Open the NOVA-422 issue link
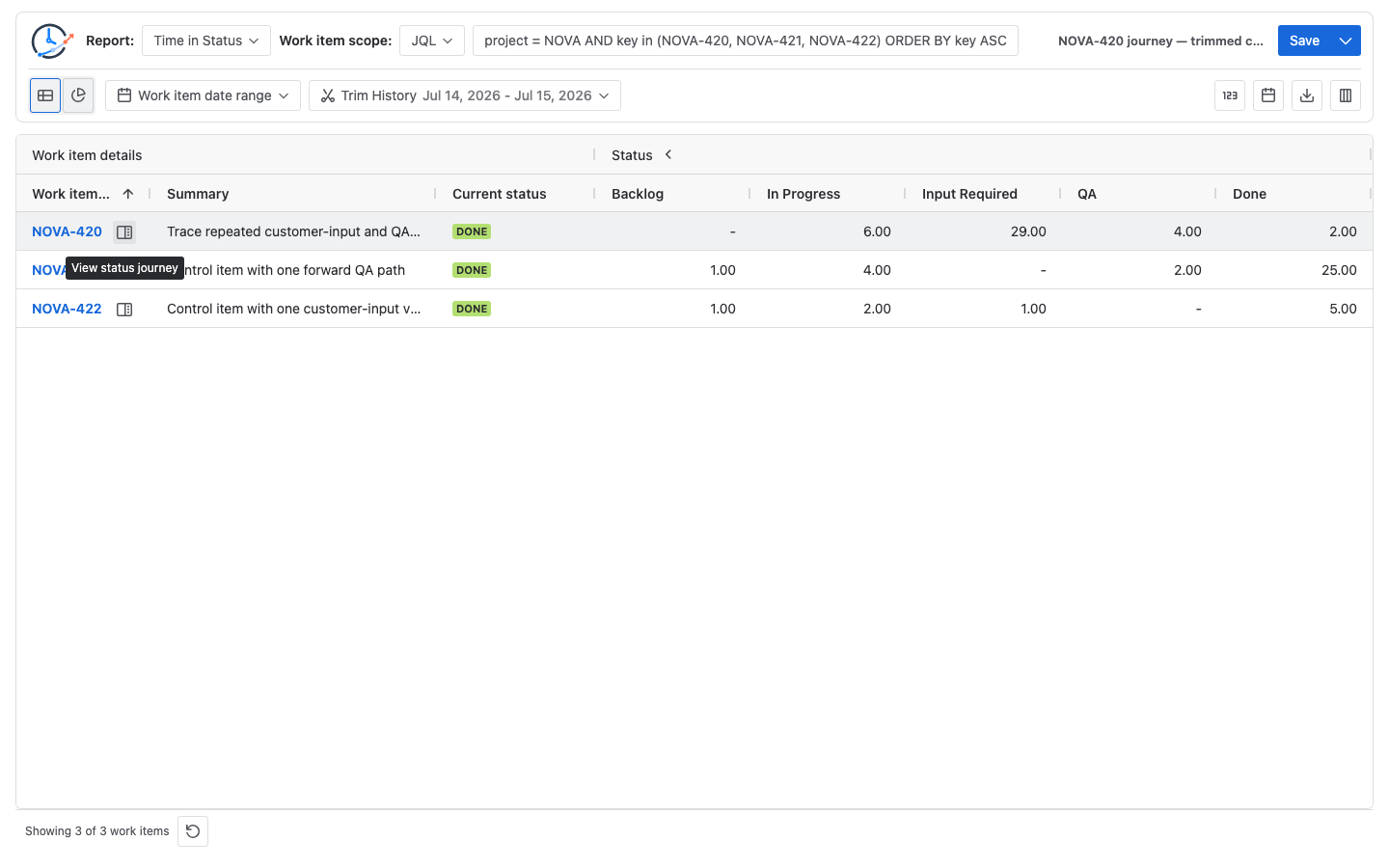 click(67, 309)
